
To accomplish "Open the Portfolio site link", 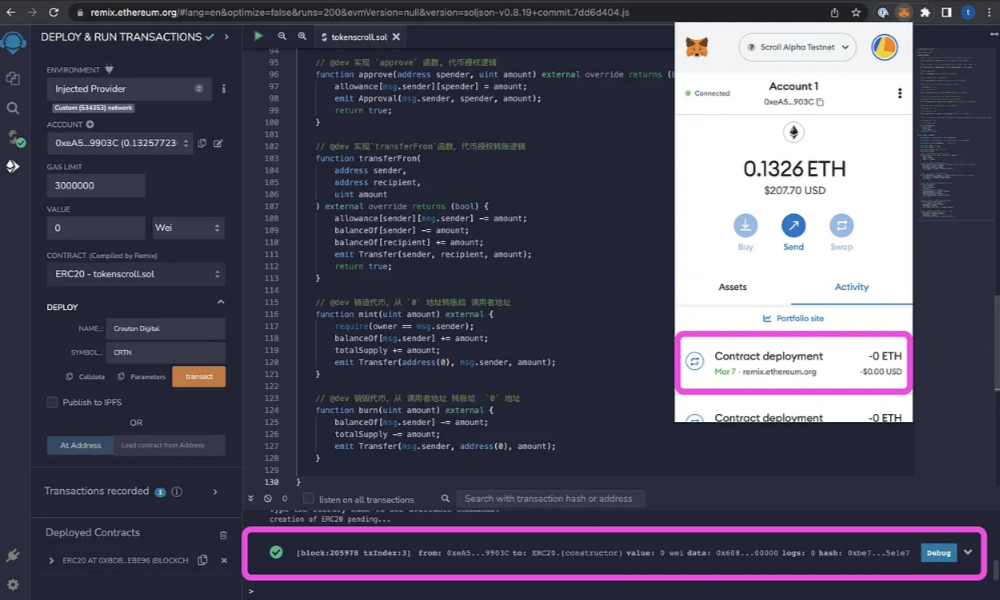I will [x=793, y=318].
